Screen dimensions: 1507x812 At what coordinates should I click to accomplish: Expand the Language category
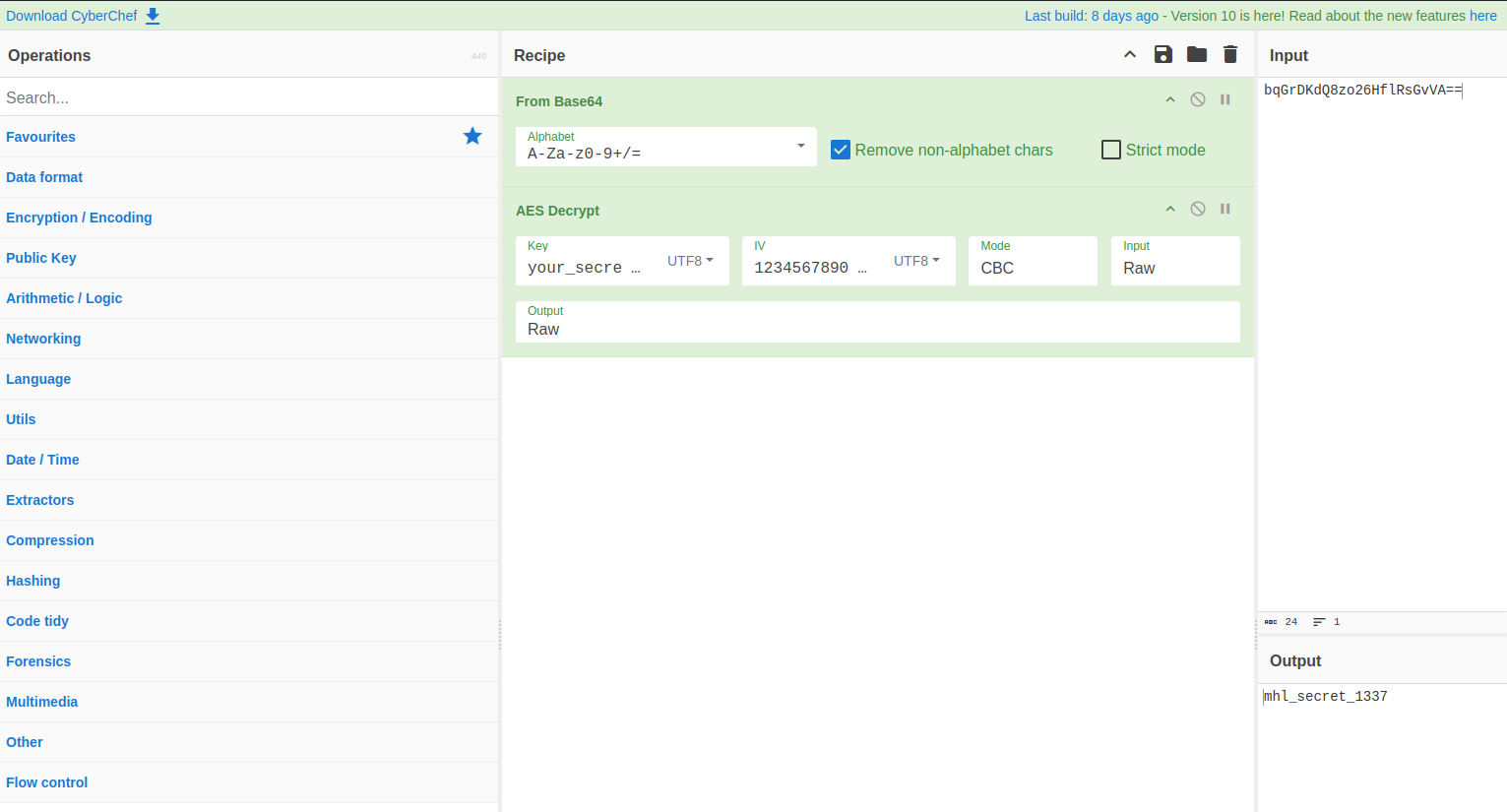point(249,379)
